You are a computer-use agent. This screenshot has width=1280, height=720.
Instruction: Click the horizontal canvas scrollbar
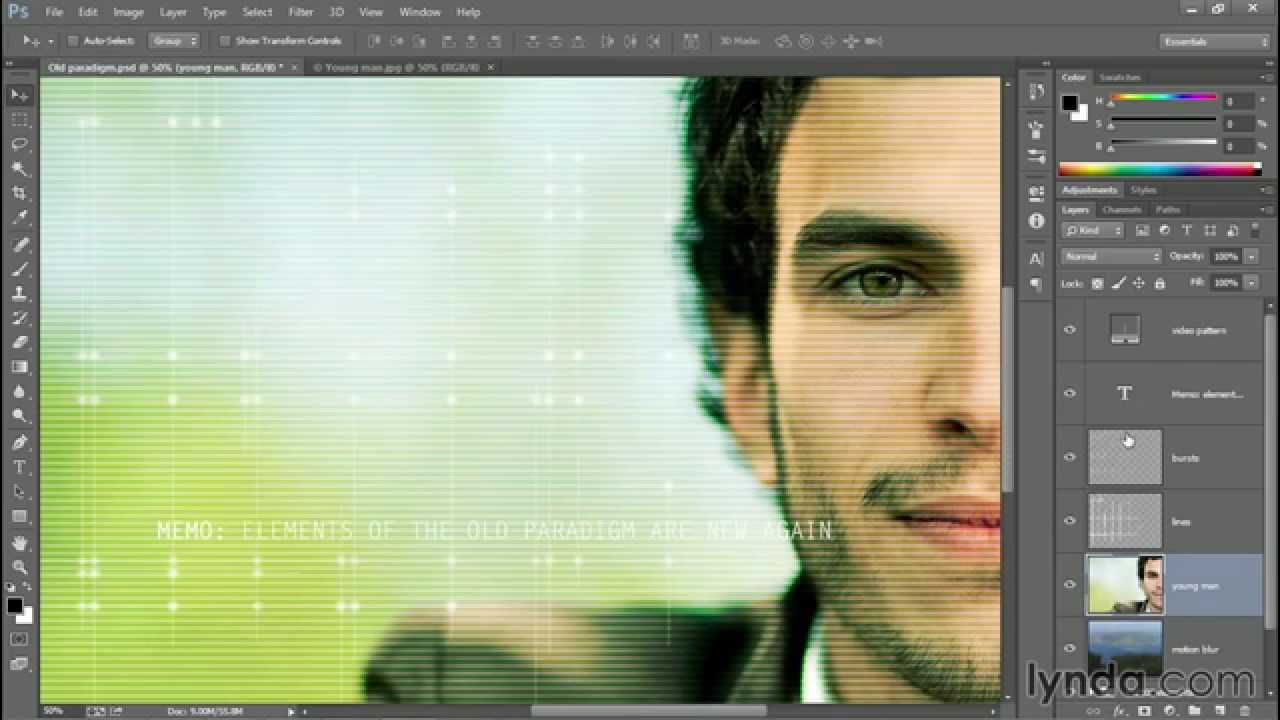(648, 711)
